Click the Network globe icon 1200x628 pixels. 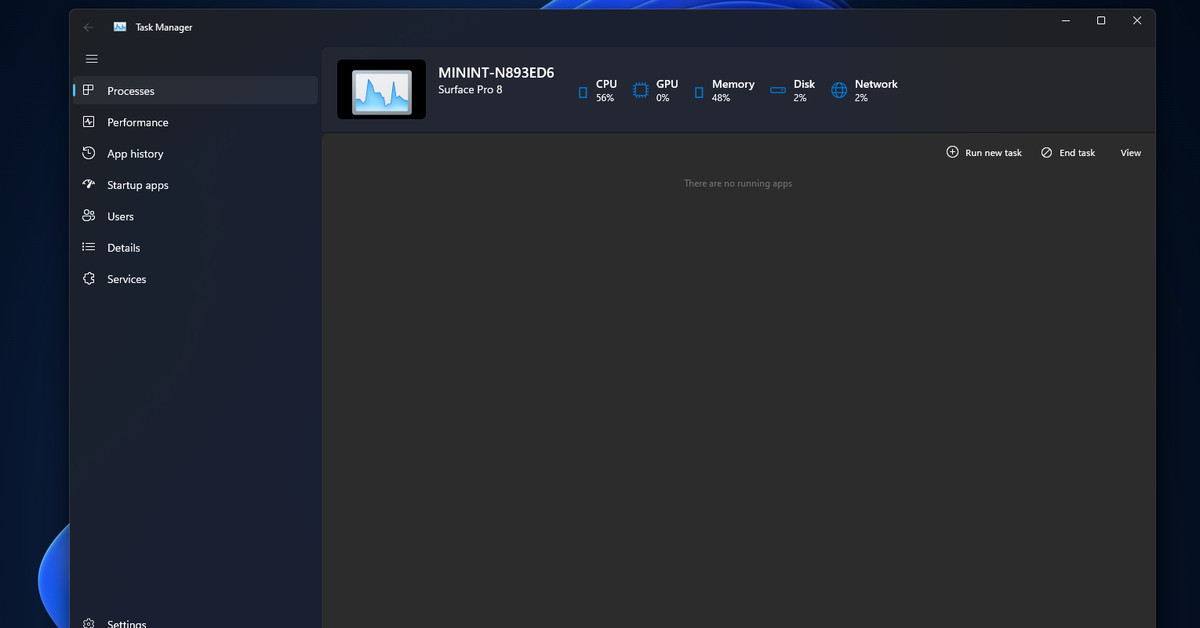(839, 91)
